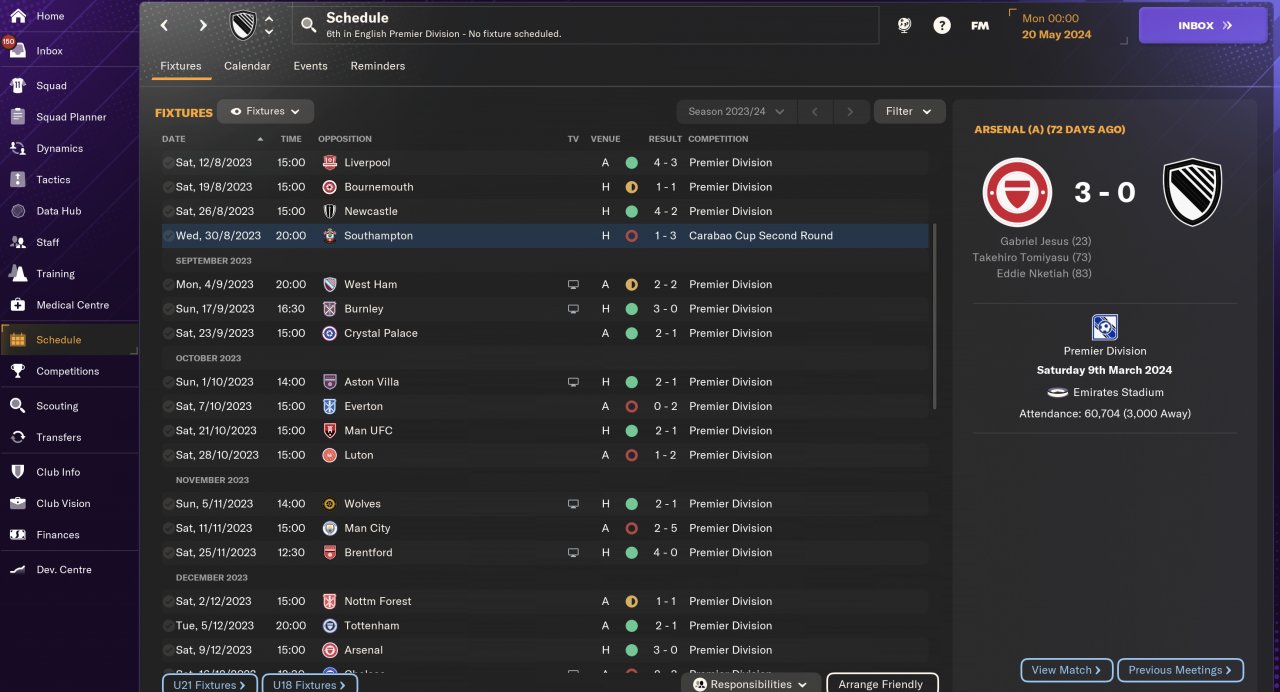Open the Season 2023/24 dropdown

point(736,111)
